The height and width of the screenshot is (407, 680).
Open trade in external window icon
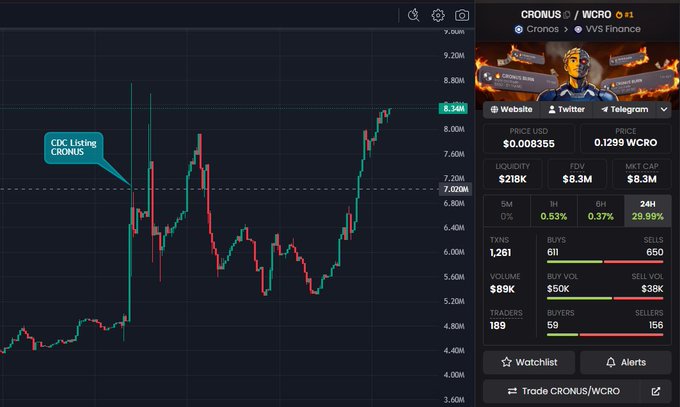coord(656,391)
